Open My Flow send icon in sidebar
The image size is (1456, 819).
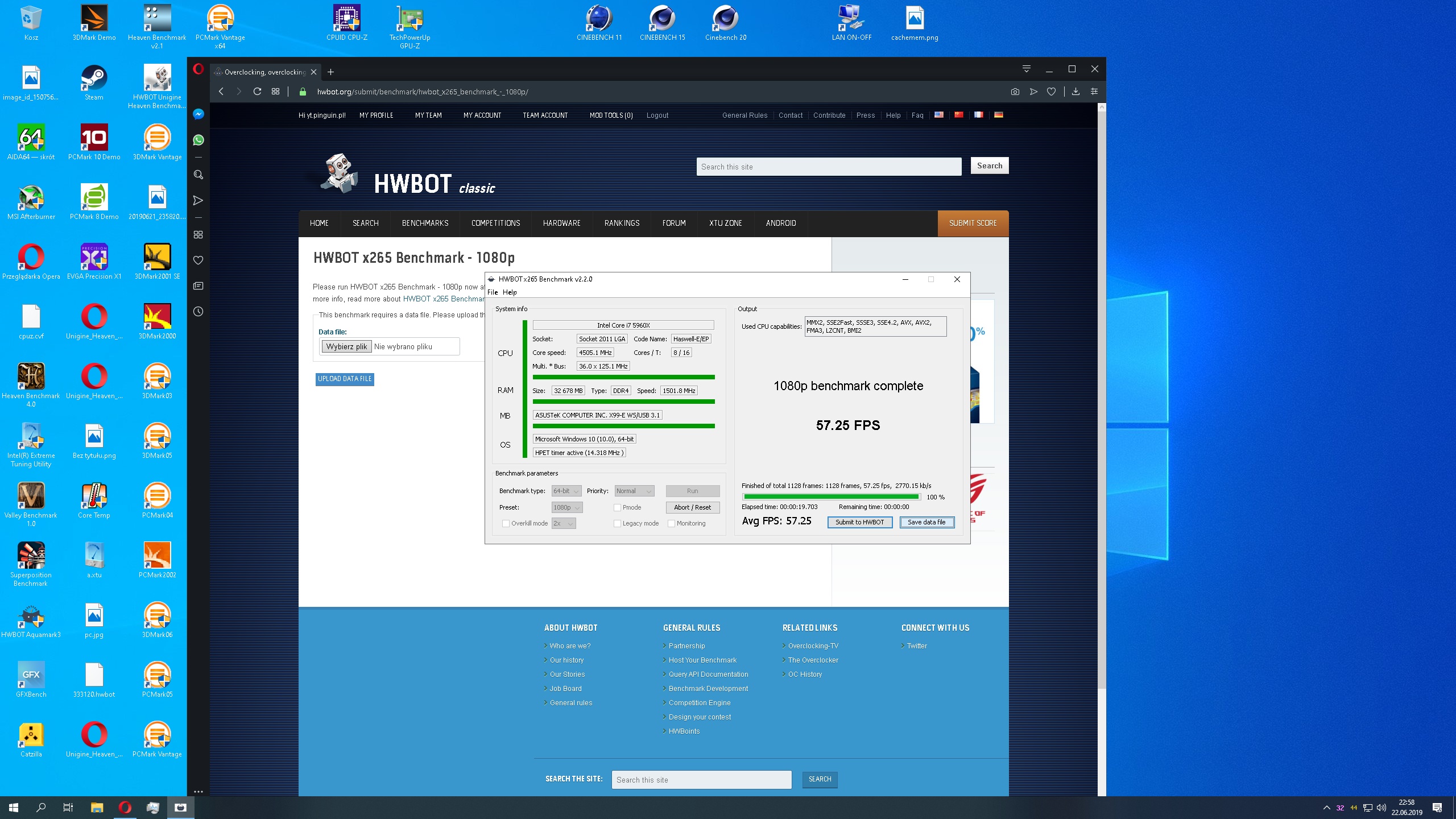[x=198, y=200]
